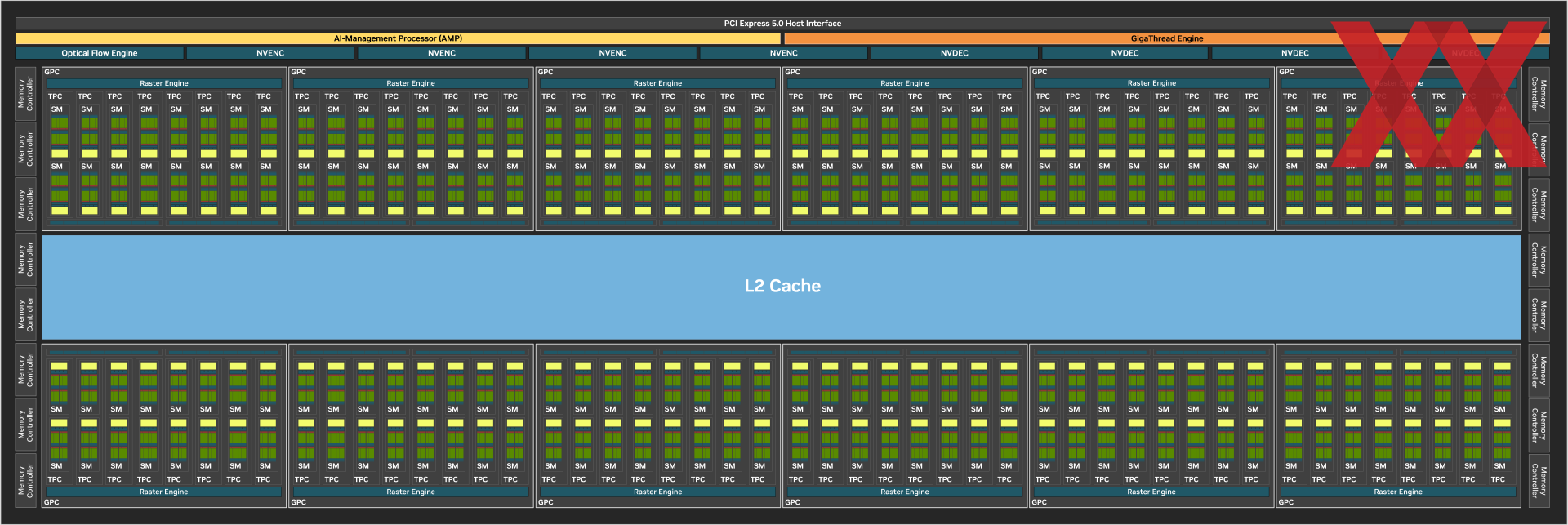The width and height of the screenshot is (1568, 525).
Task: Click the L2 Cache label
Action: (782, 286)
